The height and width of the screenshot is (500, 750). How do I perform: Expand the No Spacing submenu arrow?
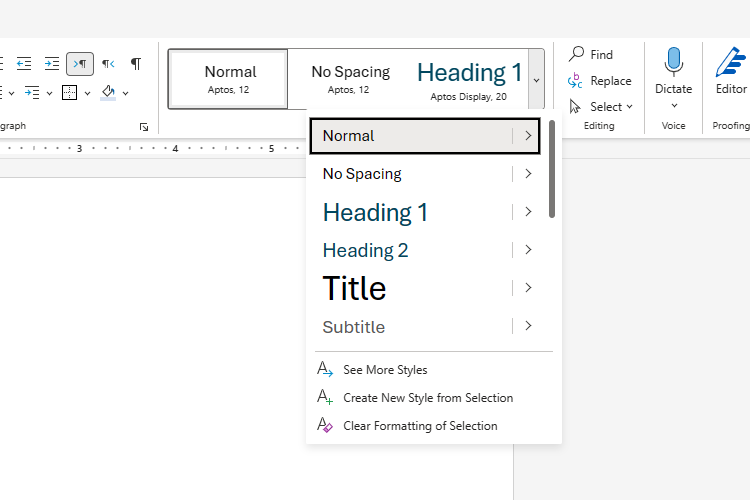528,174
